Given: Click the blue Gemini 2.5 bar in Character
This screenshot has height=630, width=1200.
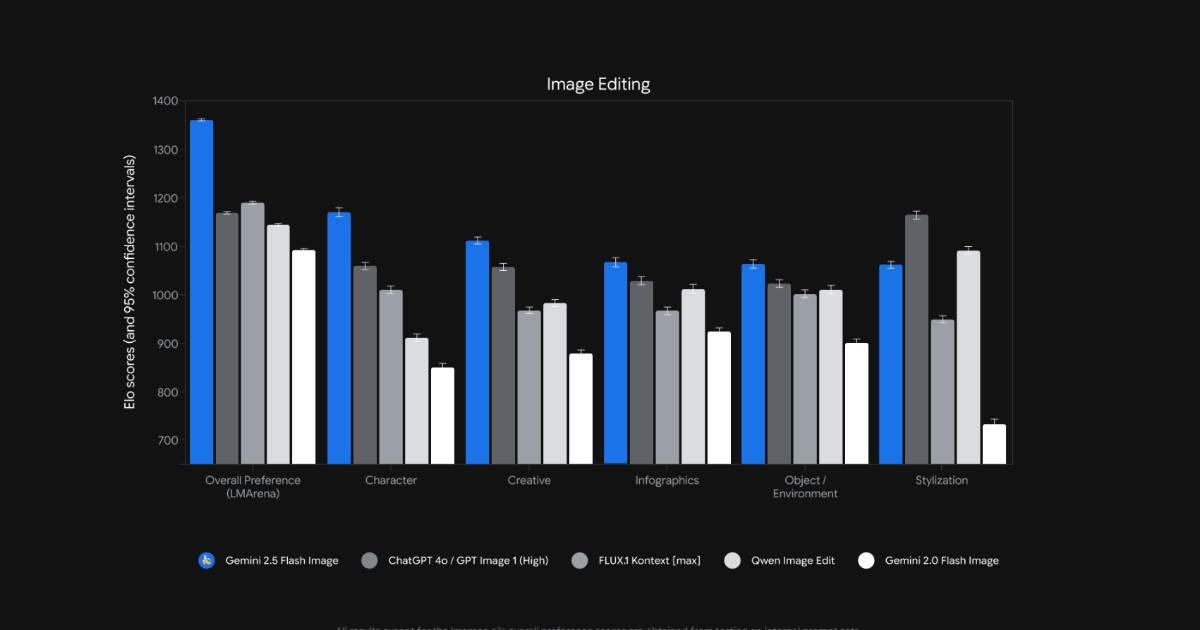Looking at the screenshot, I should point(340,338).
